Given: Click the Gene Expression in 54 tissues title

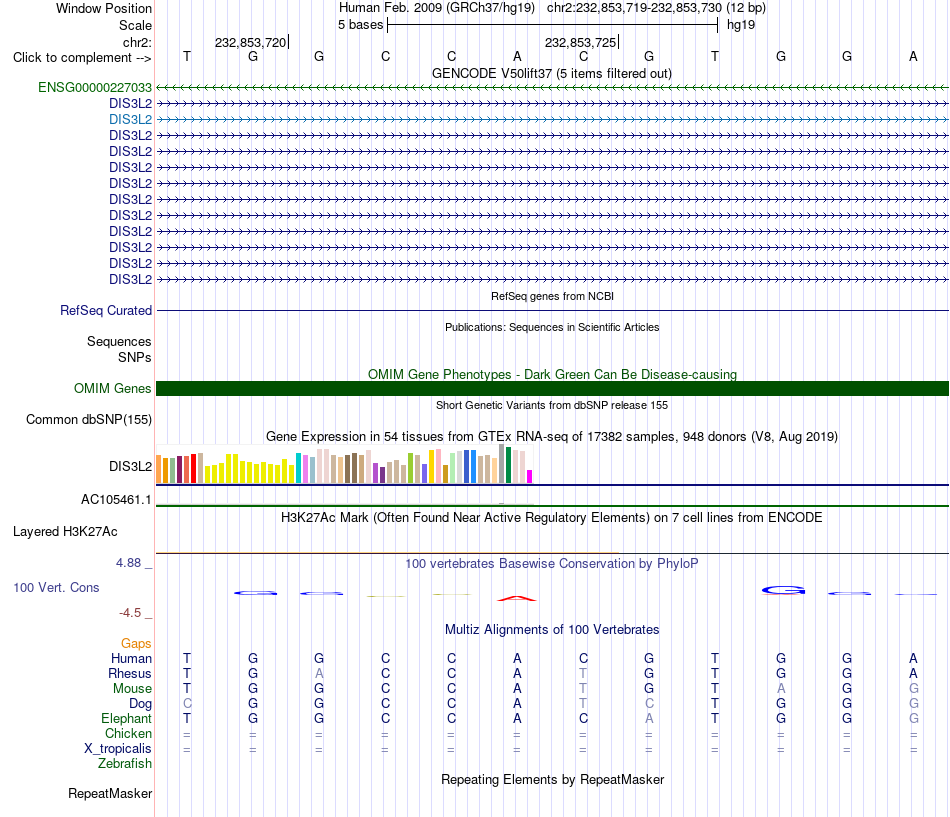Looking at the screenshot, I should pyautogui.click(x=552, y=436).
